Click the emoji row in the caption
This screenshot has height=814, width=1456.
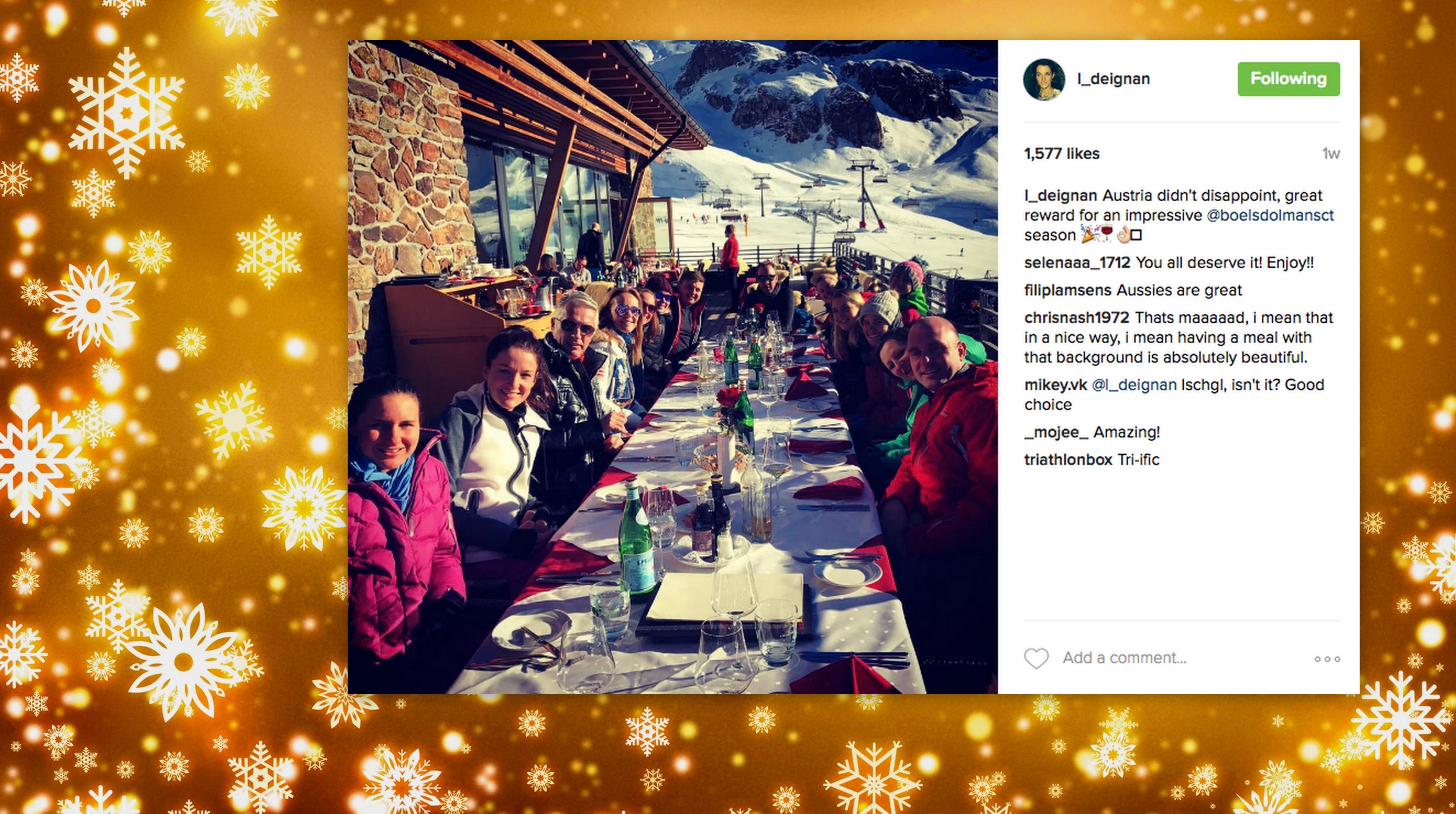point(1111,234)
